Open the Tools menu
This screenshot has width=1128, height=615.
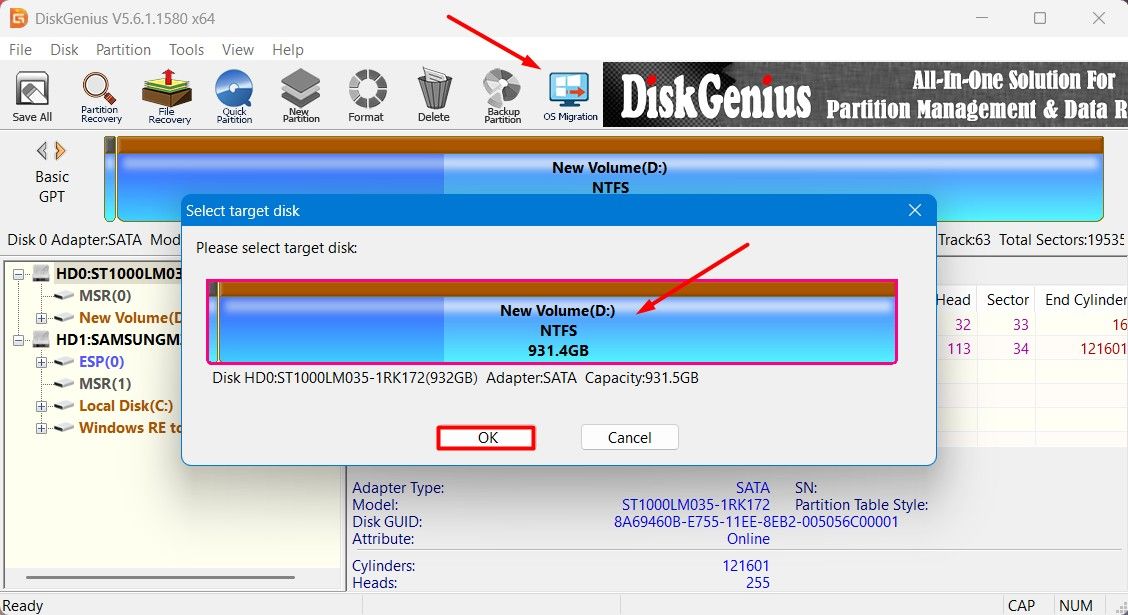(x=186, y=49)
